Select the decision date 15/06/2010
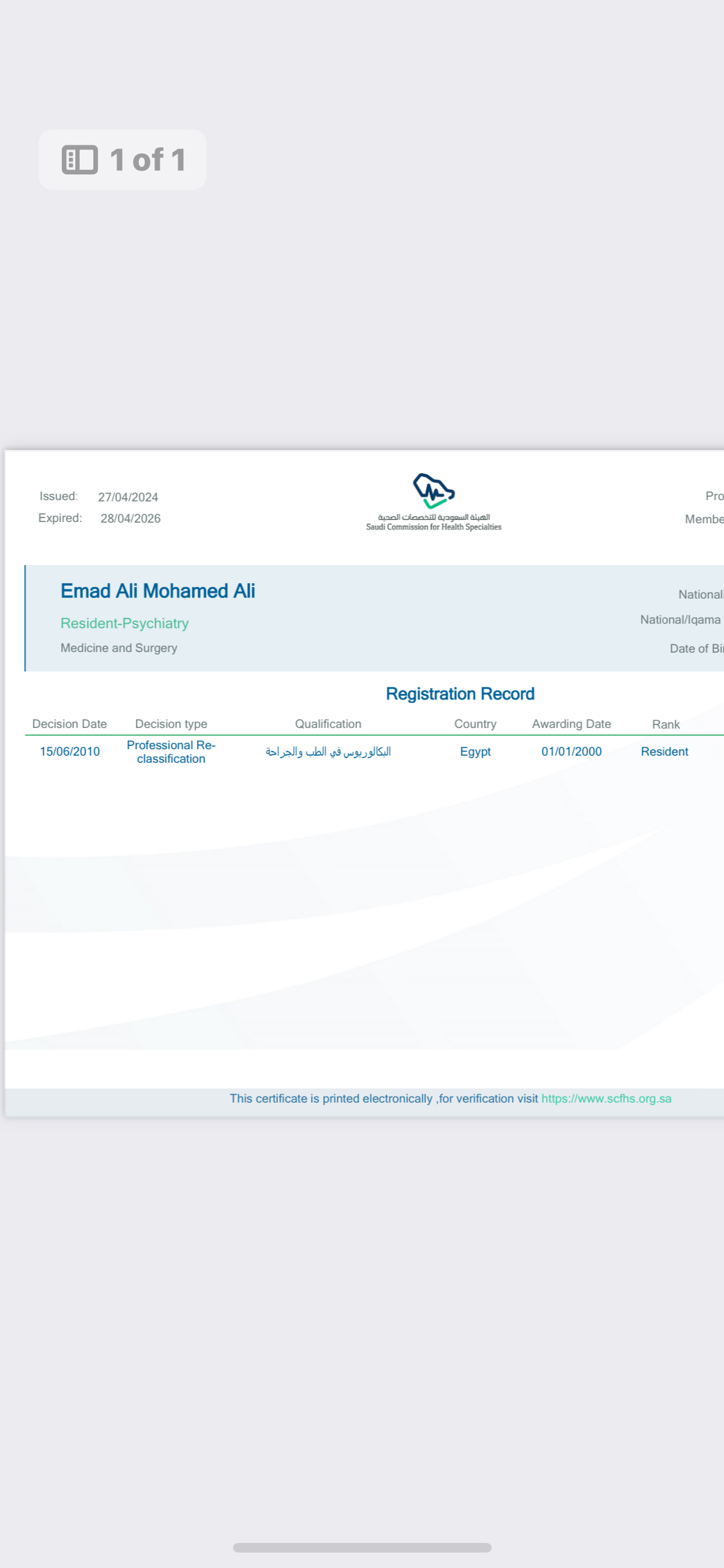 pos(70,751)
